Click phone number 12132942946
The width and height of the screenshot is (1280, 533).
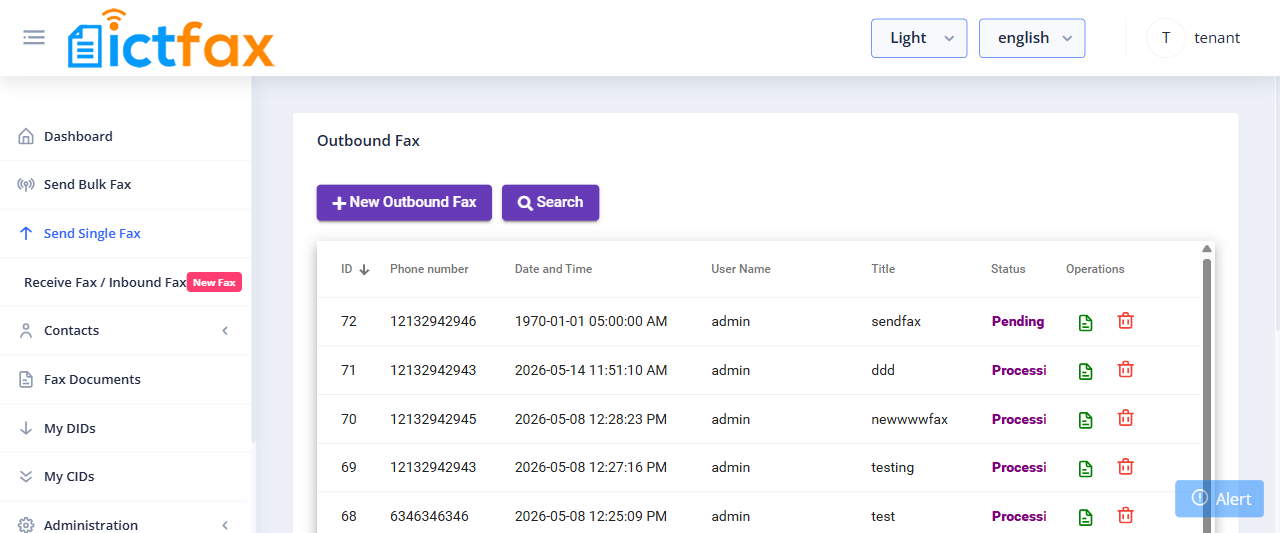[433, 321]
